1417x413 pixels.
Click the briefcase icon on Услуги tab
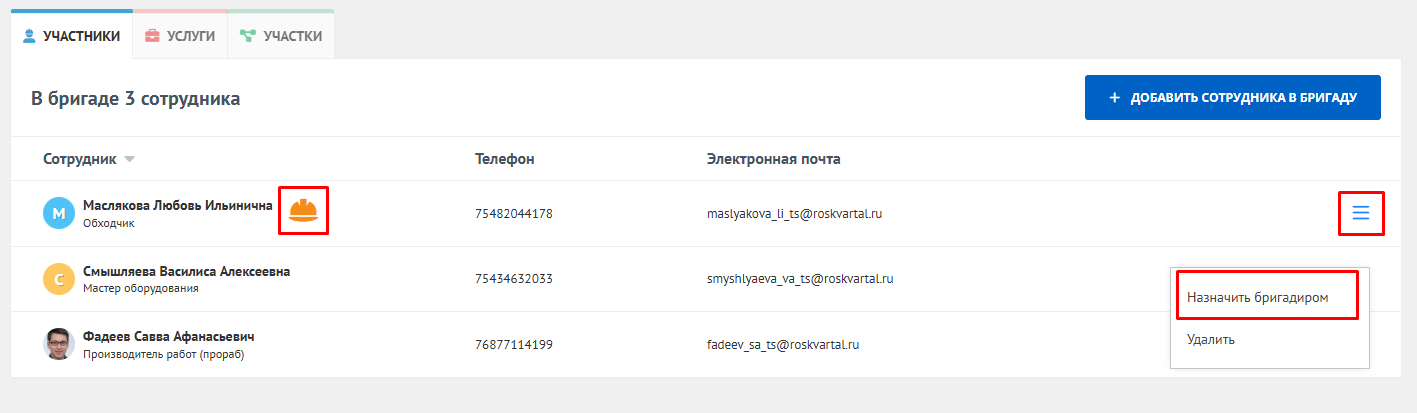152,36
